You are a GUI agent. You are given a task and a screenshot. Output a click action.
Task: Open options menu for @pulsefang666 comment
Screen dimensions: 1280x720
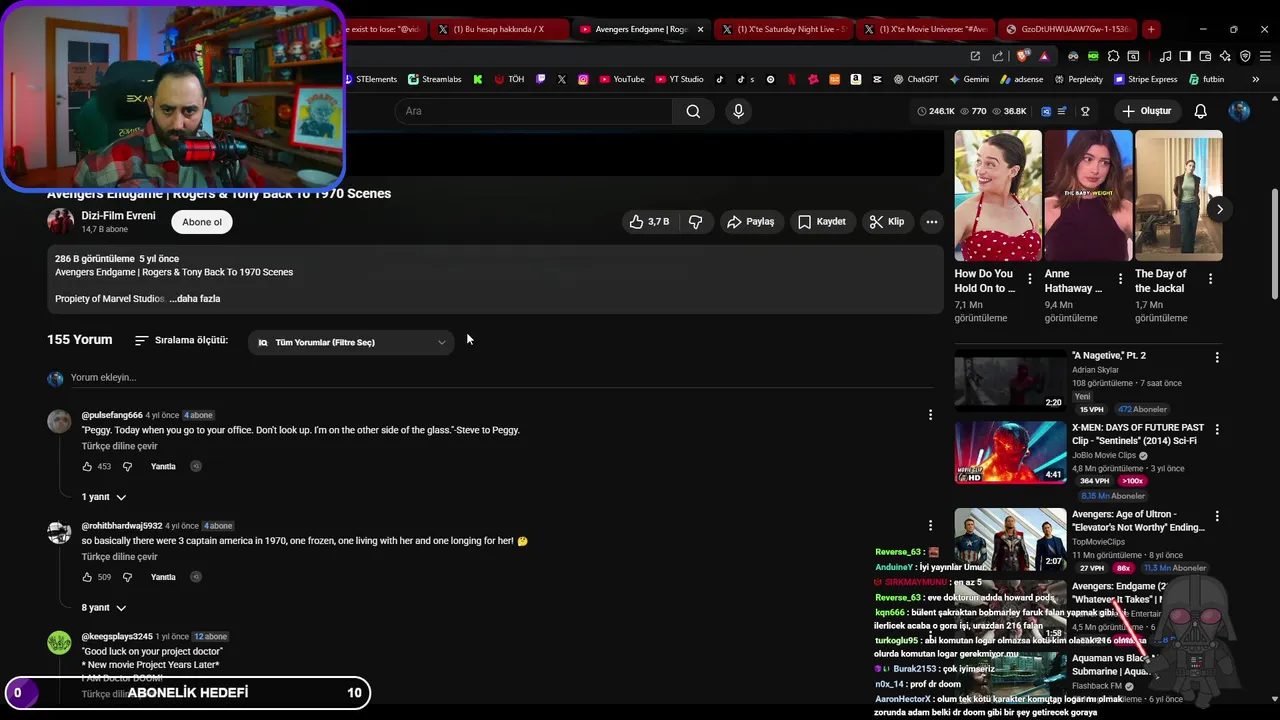[x=930, y=415]
